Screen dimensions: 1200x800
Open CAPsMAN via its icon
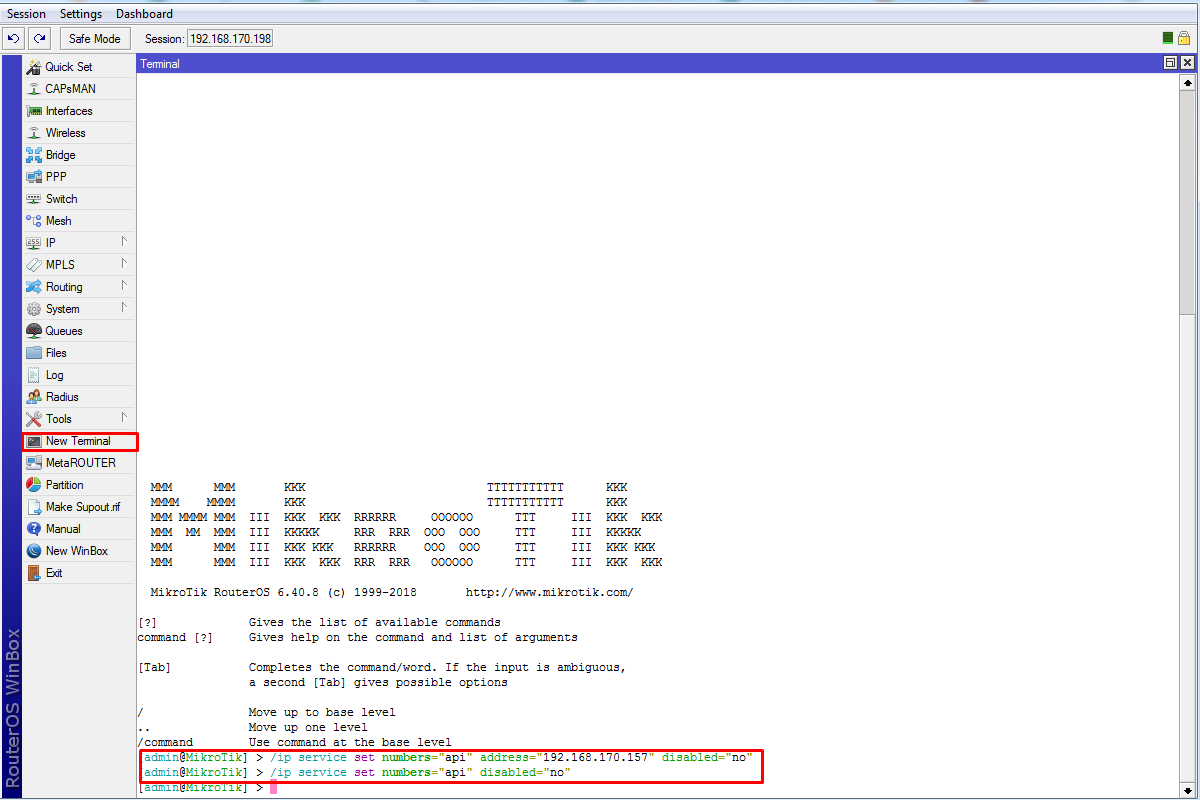pyautogui.click(x=34, y=89)
